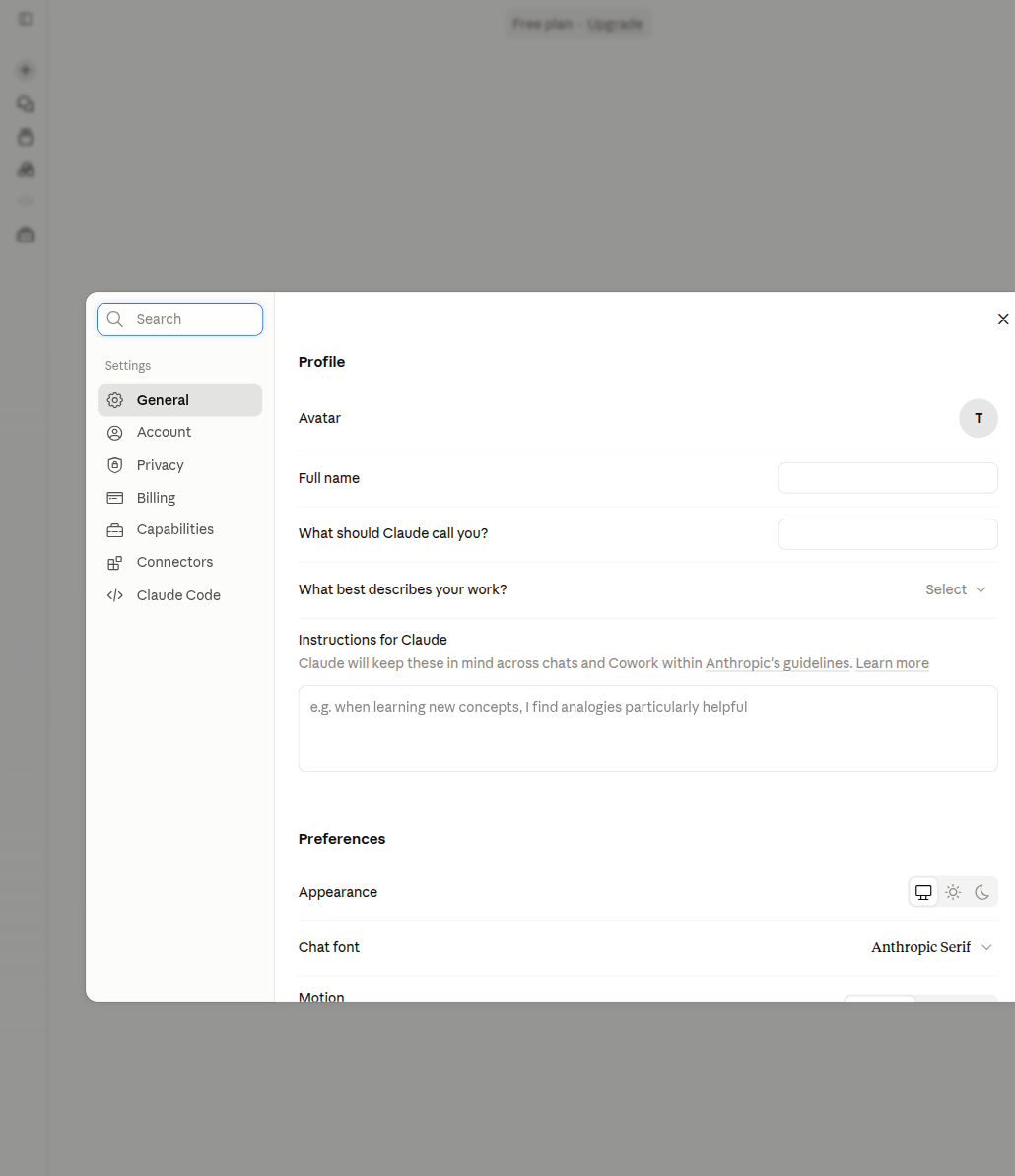Follow the Learn more link
1015x1176 pixels.
point(892,663)
